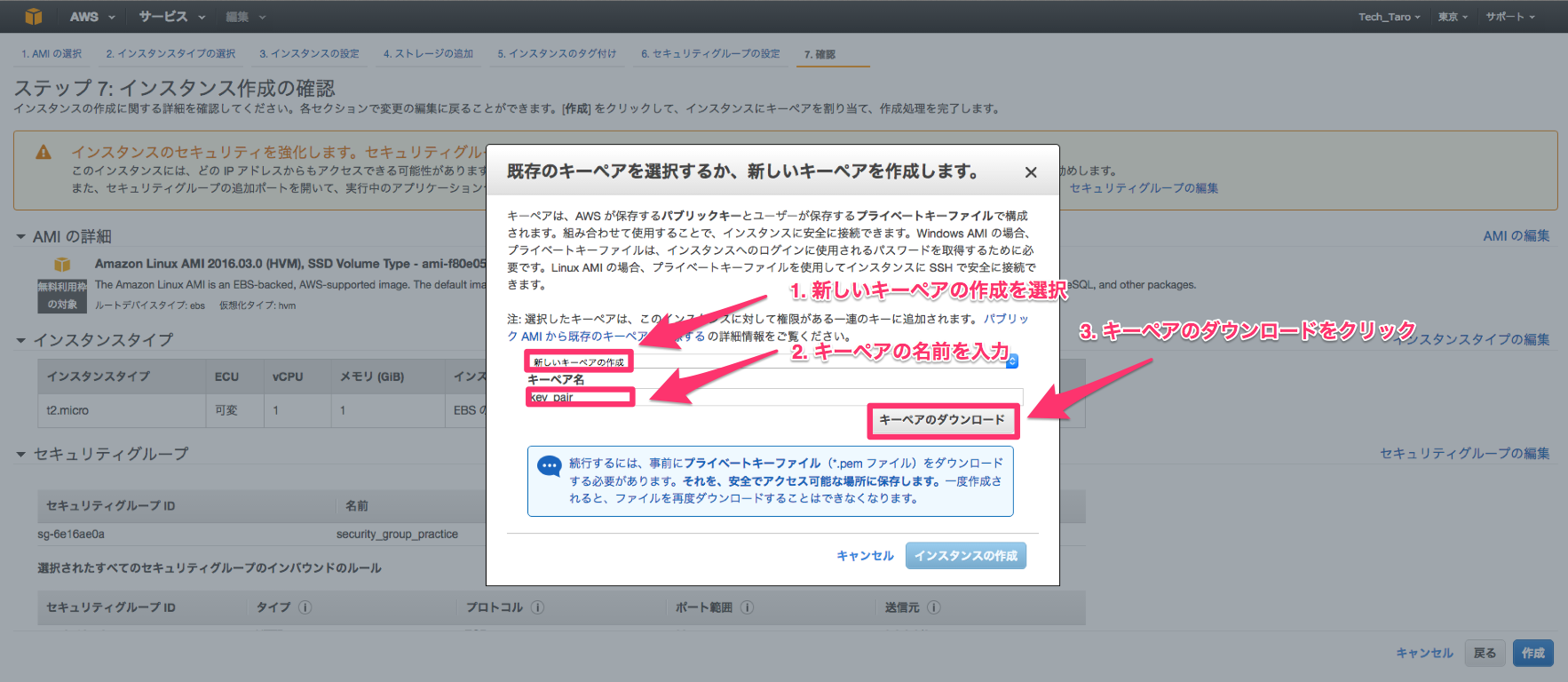Close the key pair dialog with X
This screenshot has width=1568, height=682.
1031,172
